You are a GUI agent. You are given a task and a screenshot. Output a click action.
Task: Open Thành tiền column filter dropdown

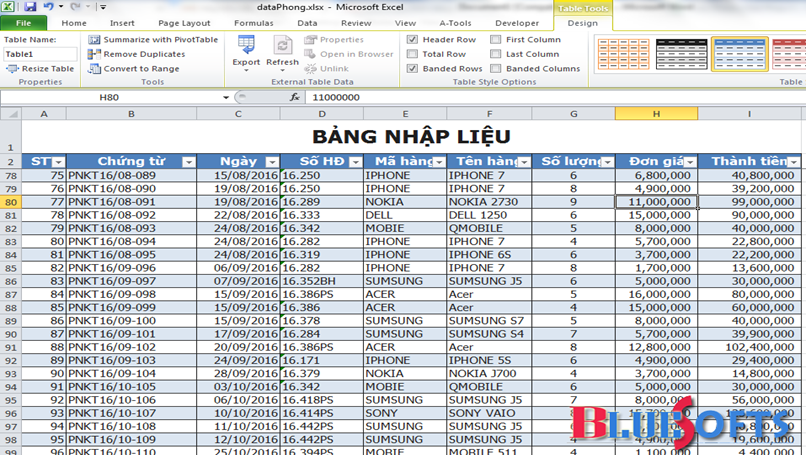click(794, 162)
